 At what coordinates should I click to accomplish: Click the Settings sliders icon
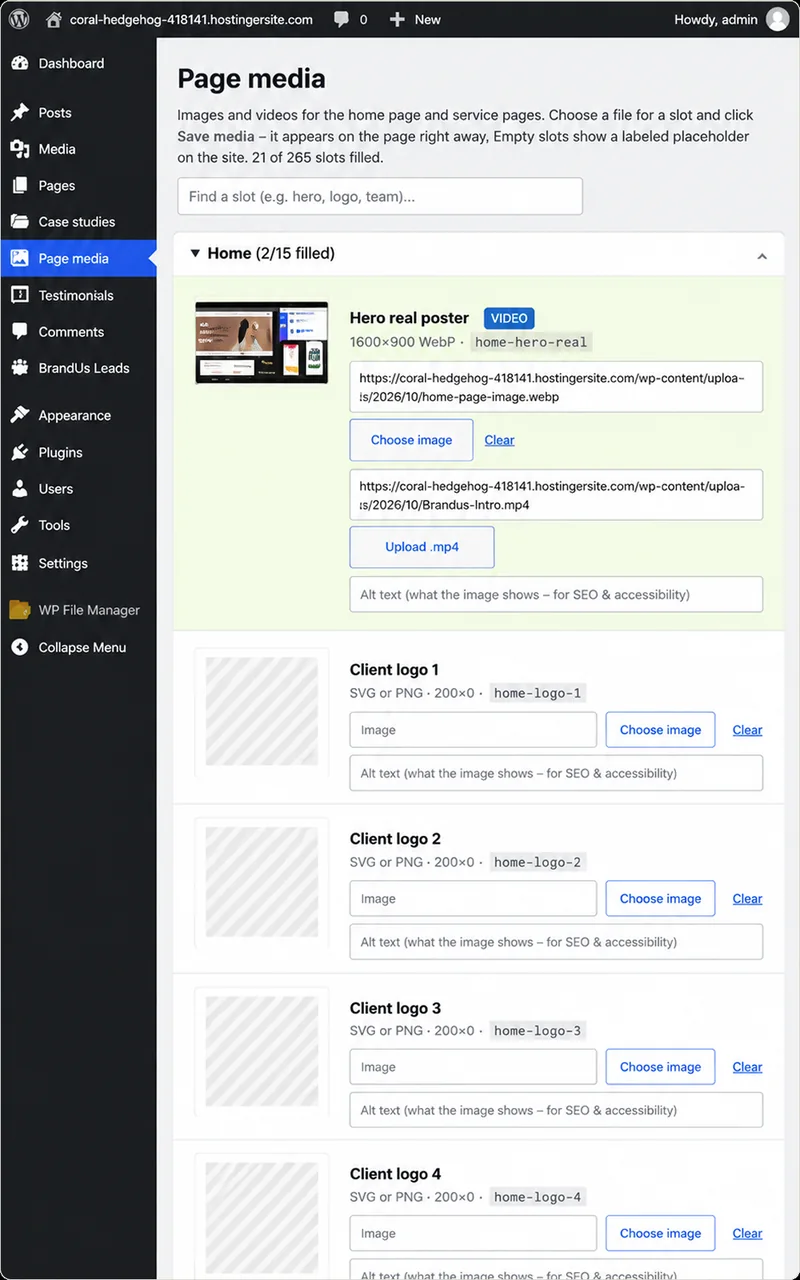coord(20,563)
